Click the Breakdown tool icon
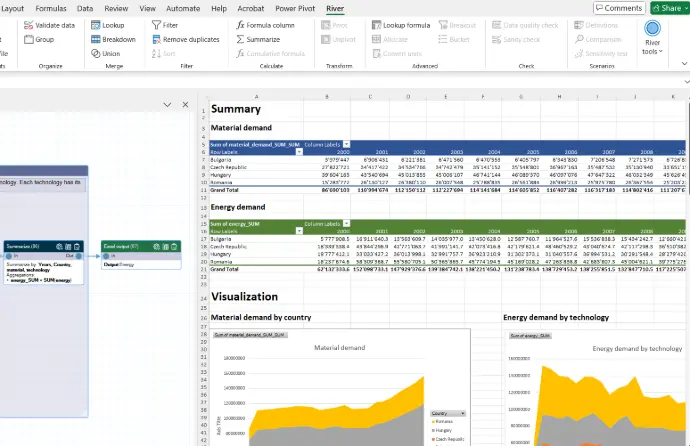690x446 pixels. pos(94,39)
